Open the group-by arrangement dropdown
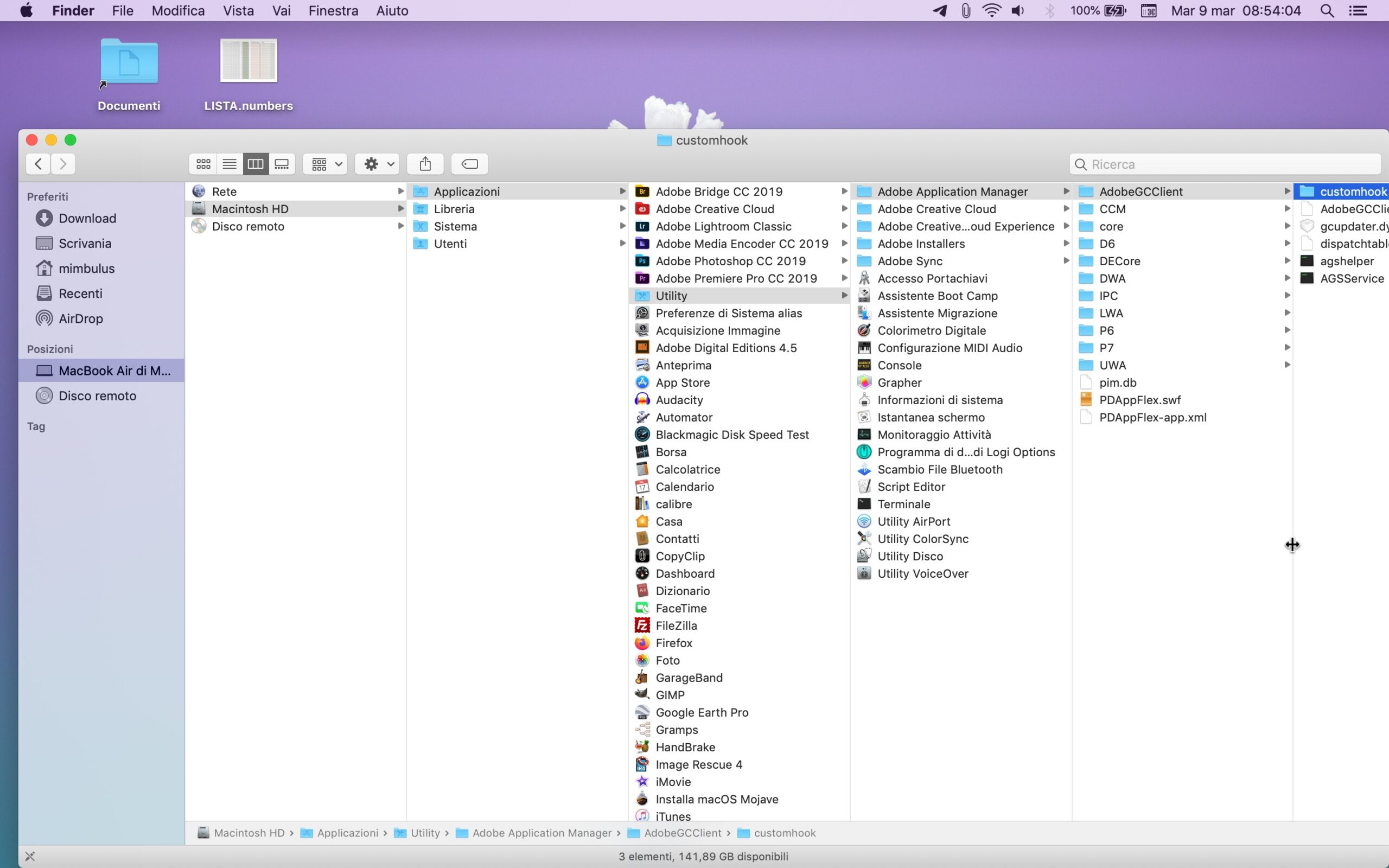The image size is (1389, 868). pos(326,164)
